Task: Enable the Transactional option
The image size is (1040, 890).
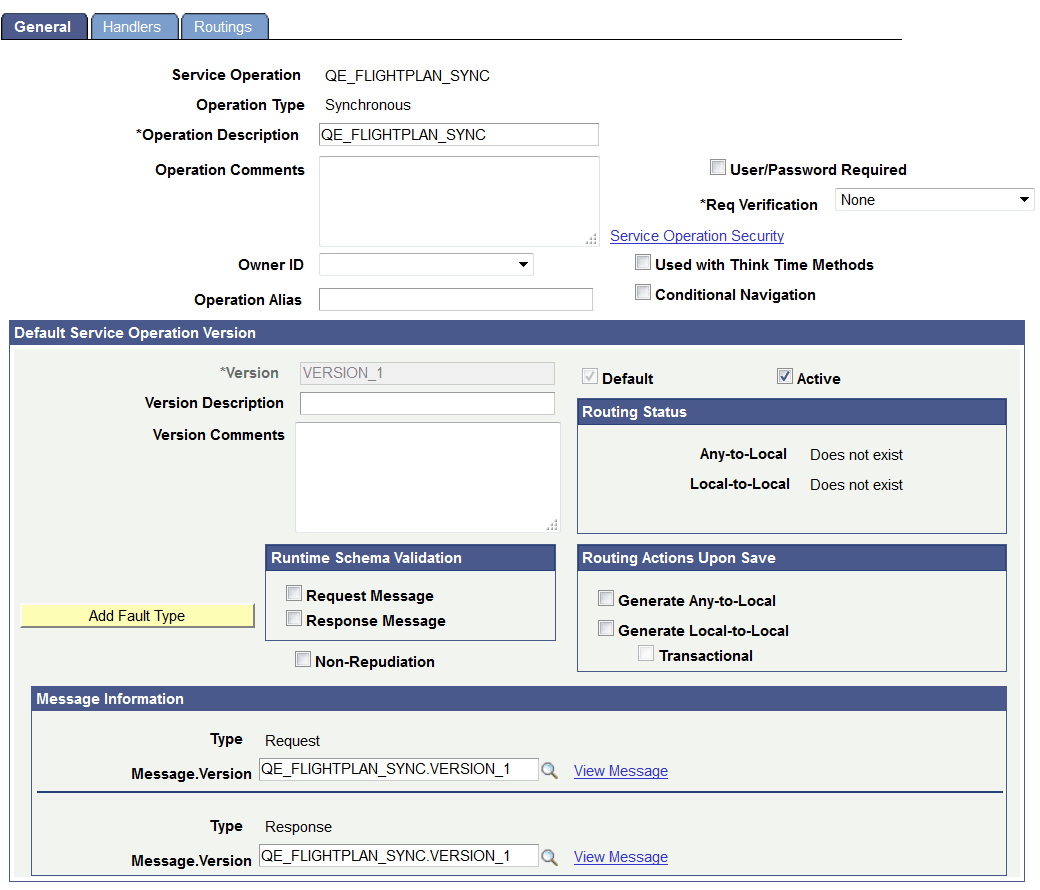Action: (645, 652)
